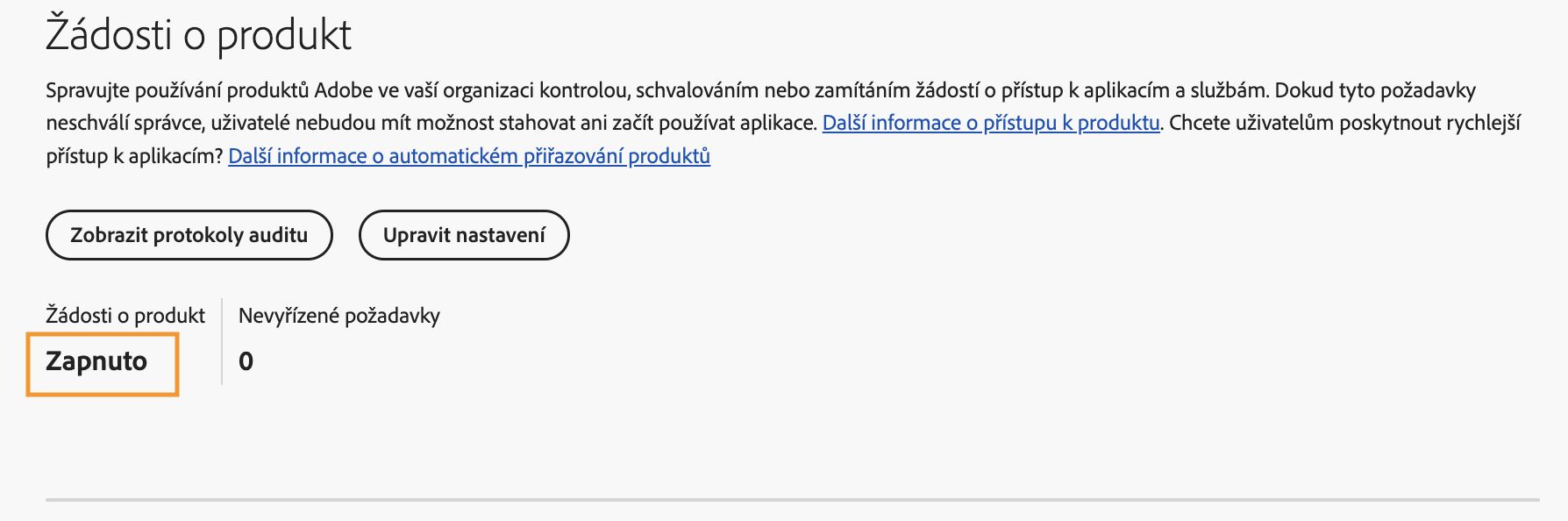Screen dimensions: 1568x521
Task: View details behind the Zapnuto indicator
Action: (x=102, y=360)
